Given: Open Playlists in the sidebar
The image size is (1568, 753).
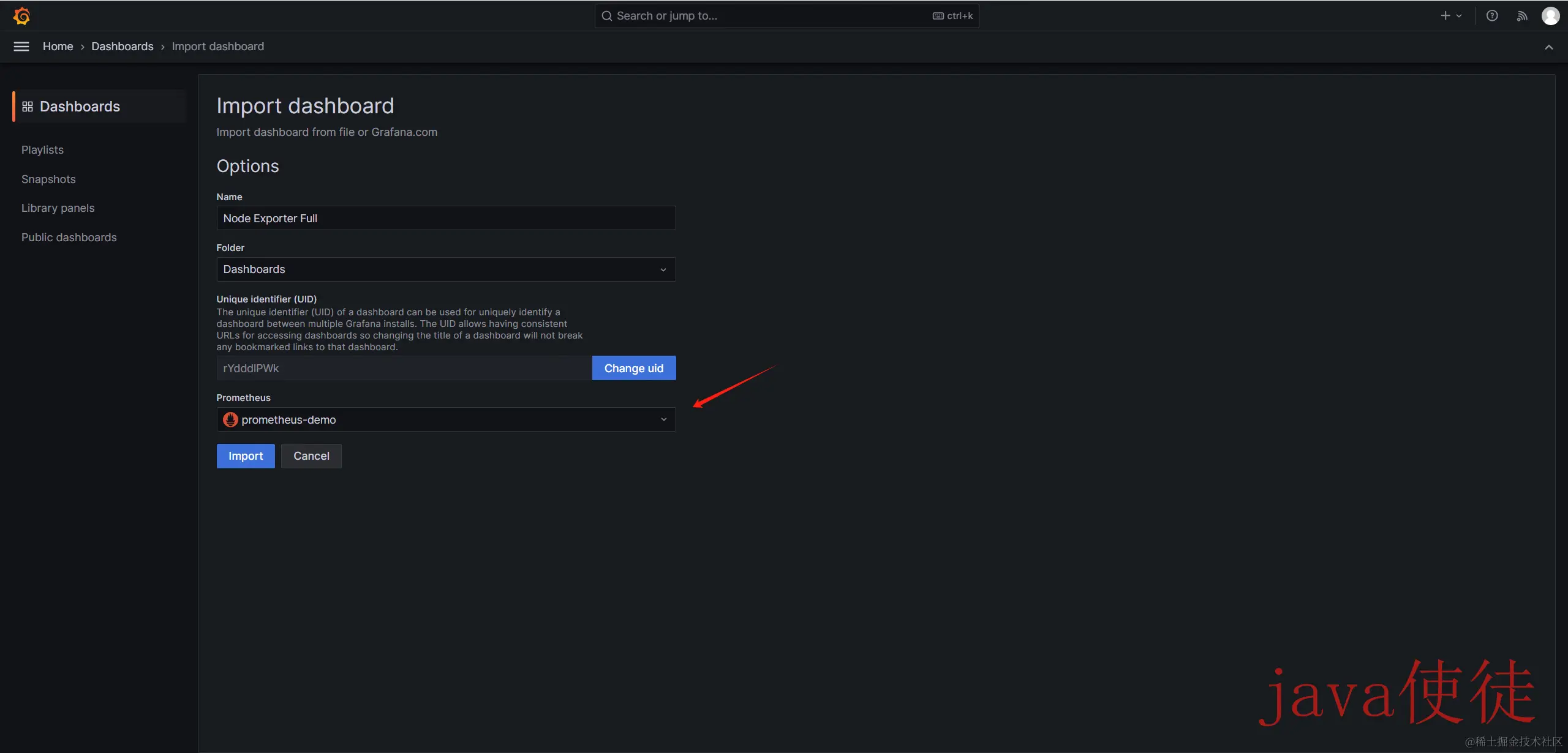Looking at the screenshot, I should pos(42,150).
